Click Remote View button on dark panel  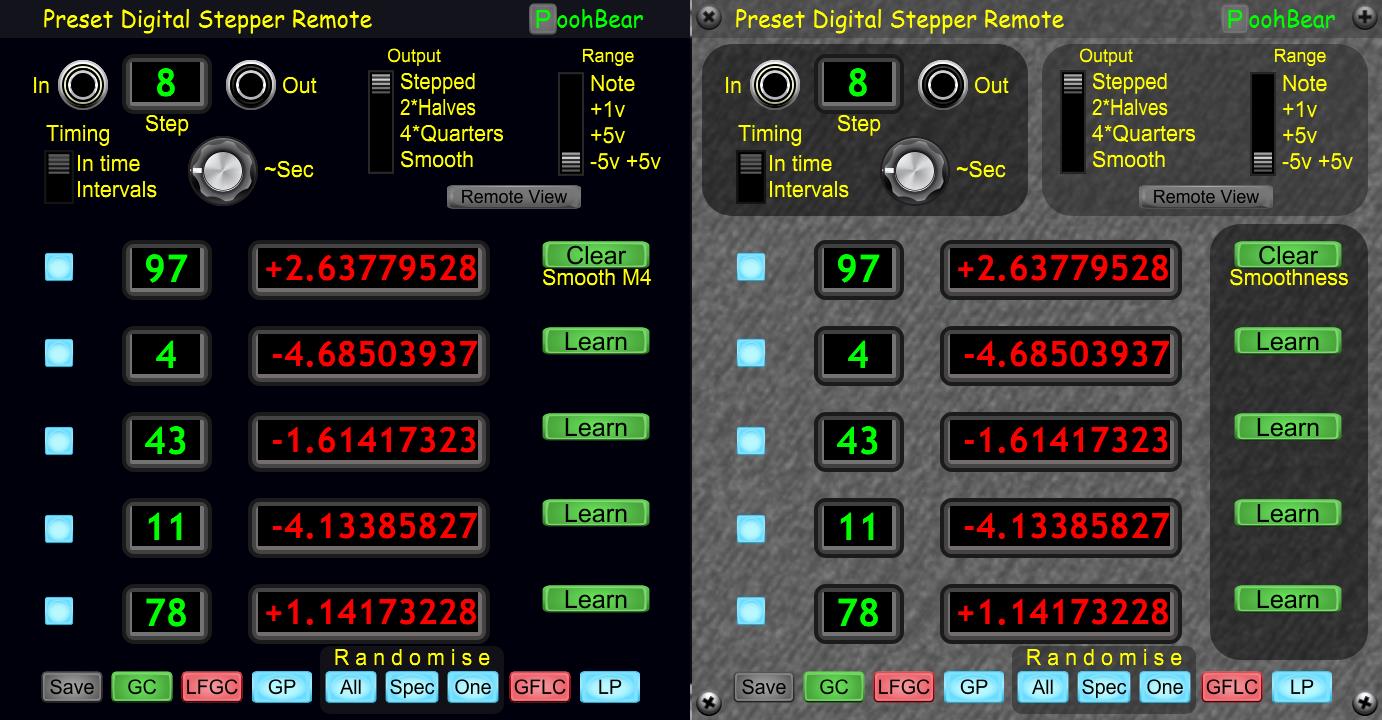513,197
